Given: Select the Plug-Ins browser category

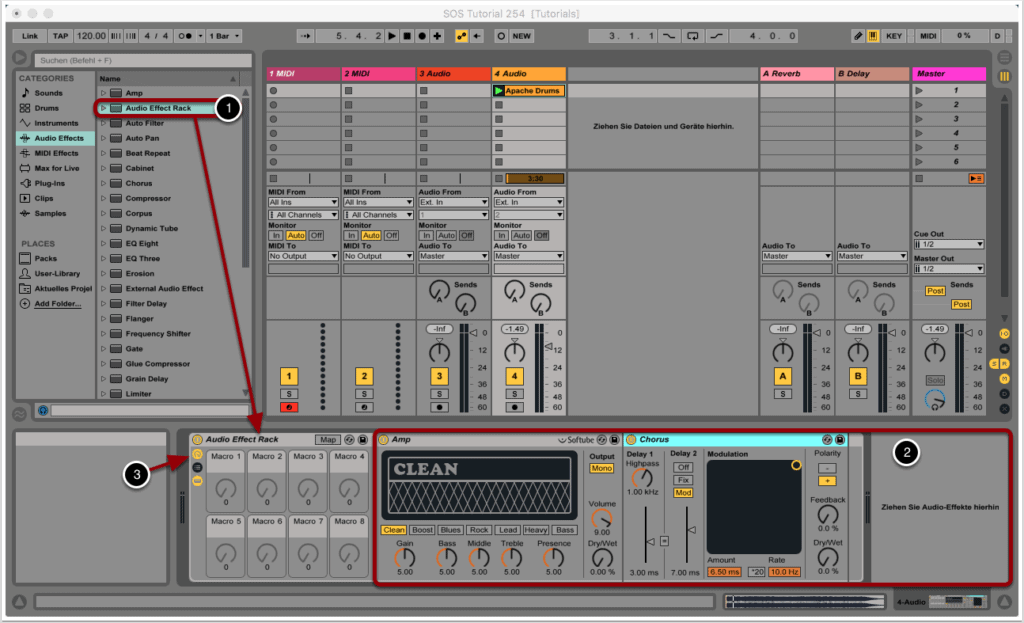Looking at the screenshot, I should point(49,183).
